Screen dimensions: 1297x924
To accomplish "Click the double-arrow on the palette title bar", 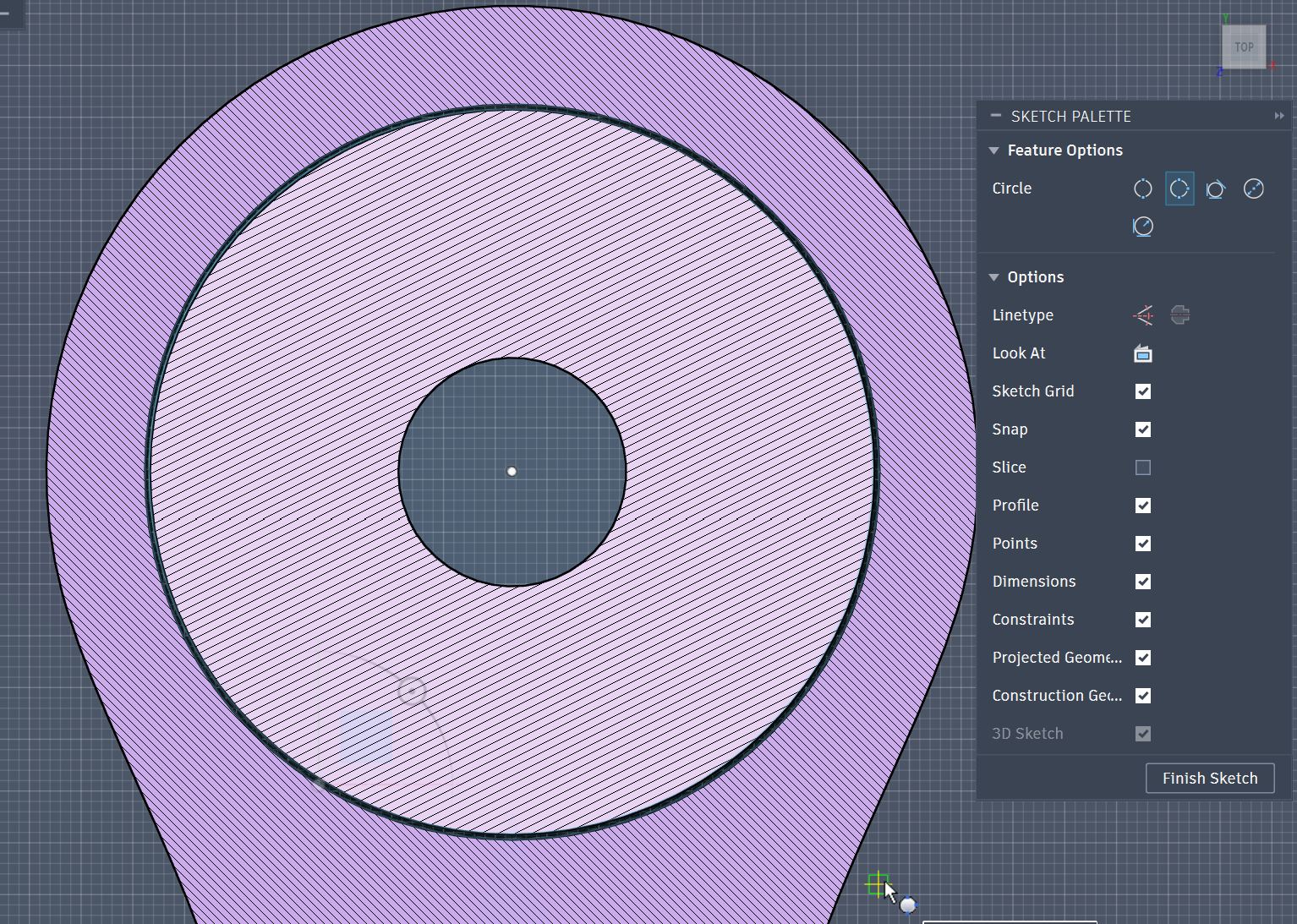I will 1278,116.
